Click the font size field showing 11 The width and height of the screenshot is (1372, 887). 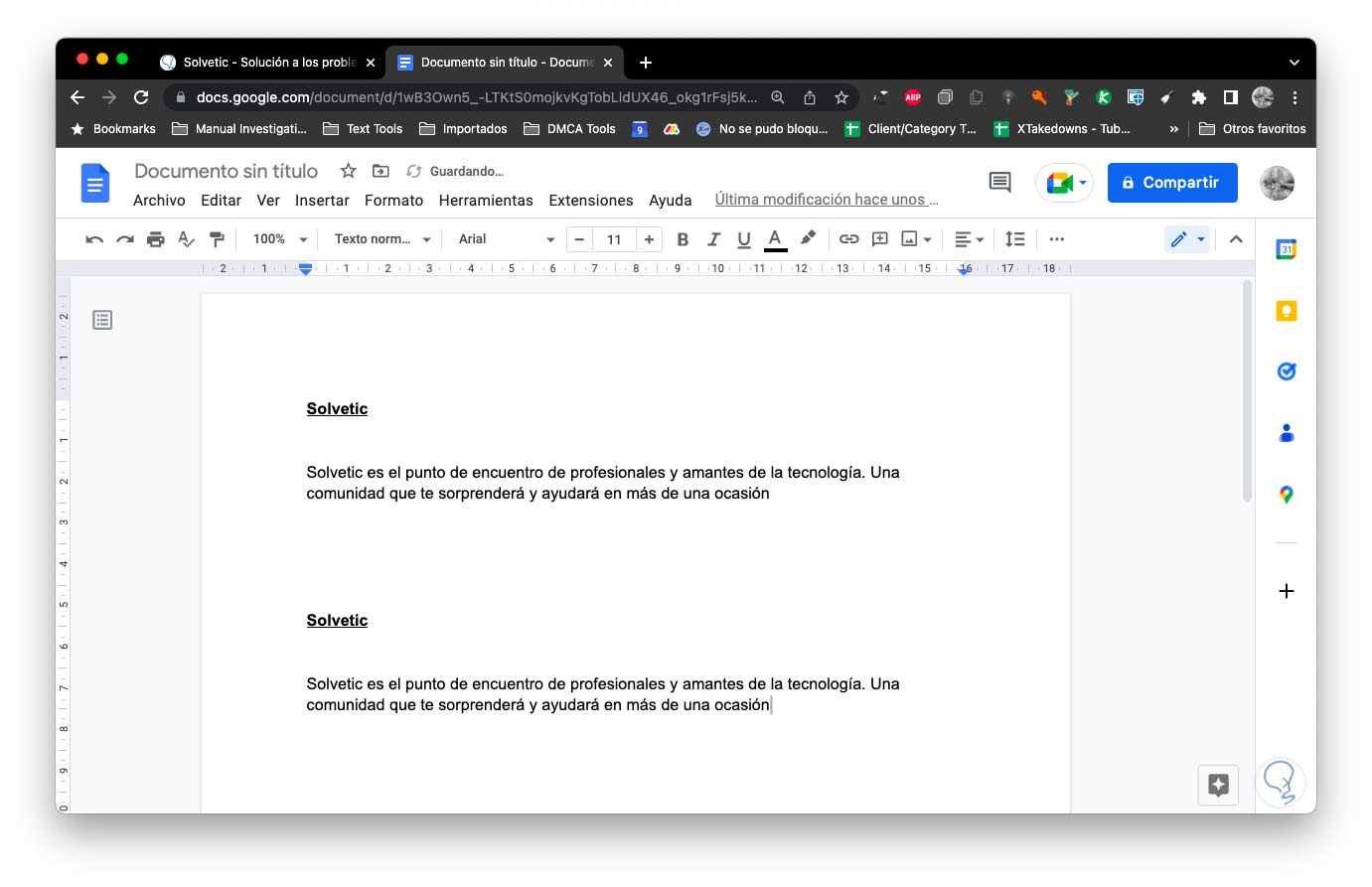pyautogui.click(x=614, y=239)
